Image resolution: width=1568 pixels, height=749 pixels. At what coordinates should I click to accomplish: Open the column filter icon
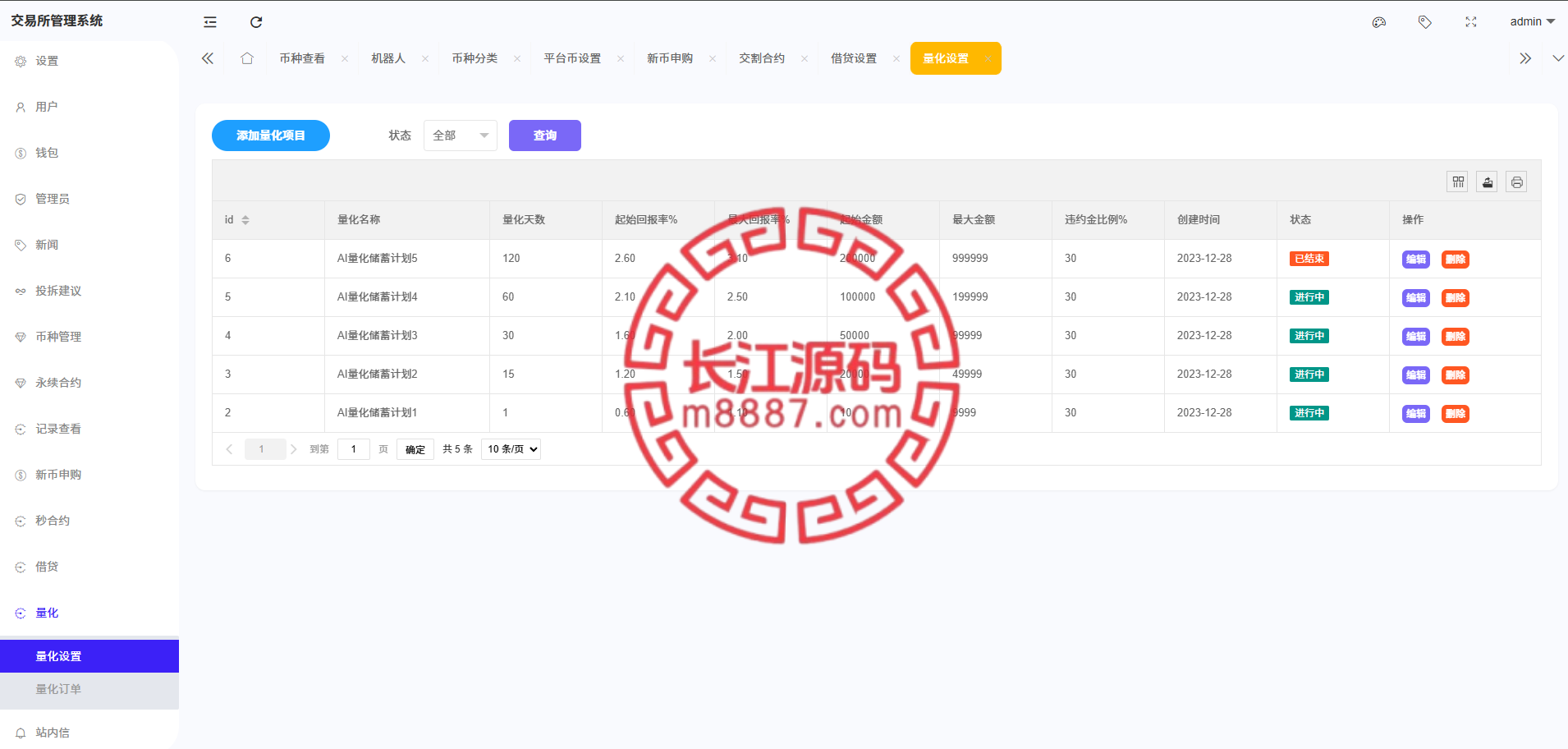click(1458, 182)
